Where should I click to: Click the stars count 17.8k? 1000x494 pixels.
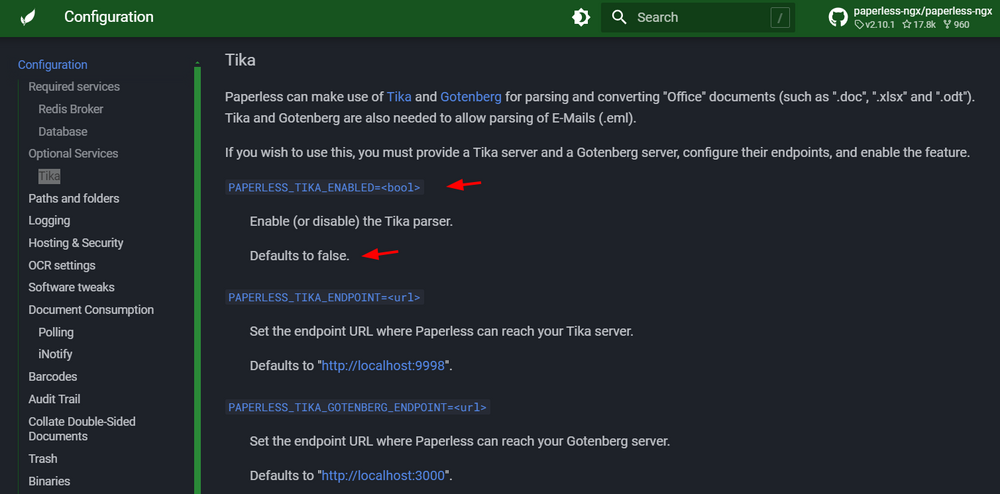(919, 25)
